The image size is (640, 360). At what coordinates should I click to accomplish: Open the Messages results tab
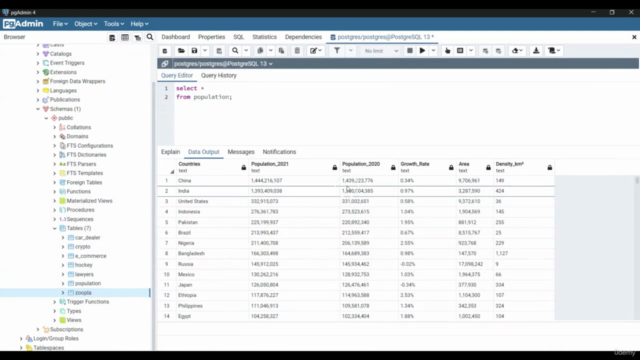tap(241, 152)
